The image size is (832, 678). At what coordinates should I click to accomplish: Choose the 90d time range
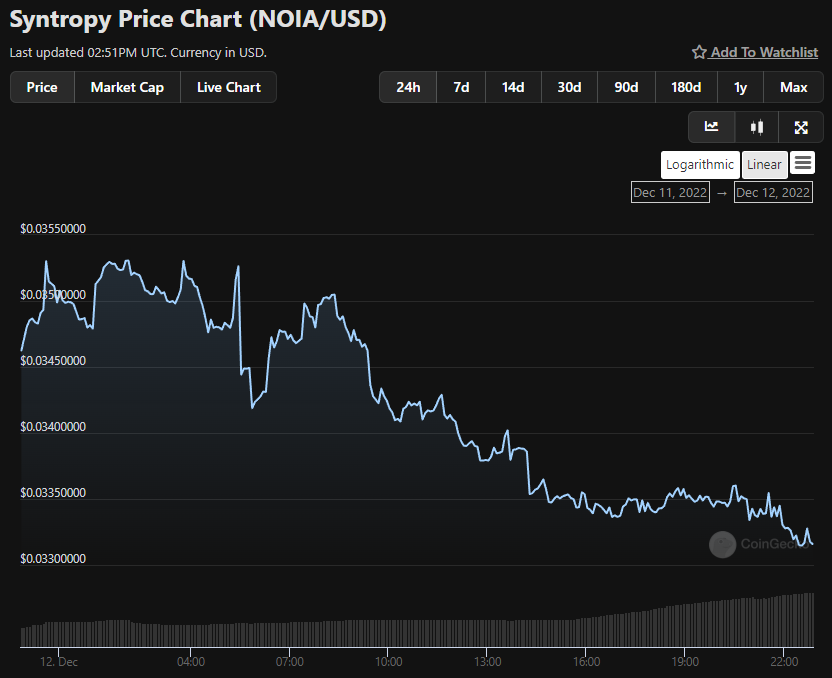coord(626,87)
